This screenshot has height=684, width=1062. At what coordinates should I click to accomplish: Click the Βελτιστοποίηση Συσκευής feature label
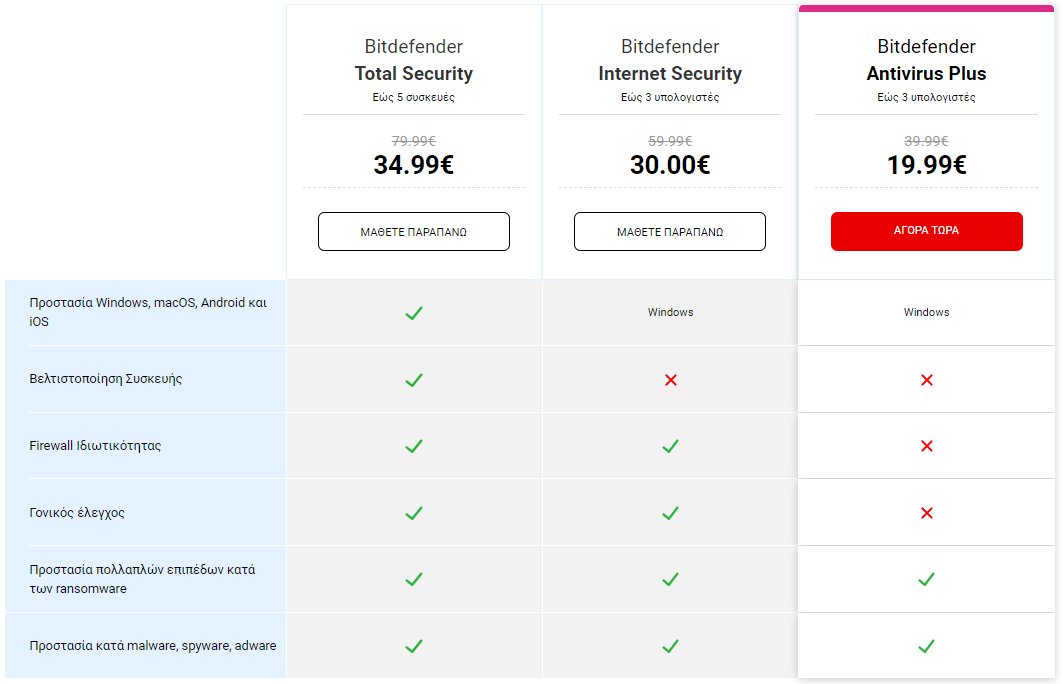click(x=106, y=379)
